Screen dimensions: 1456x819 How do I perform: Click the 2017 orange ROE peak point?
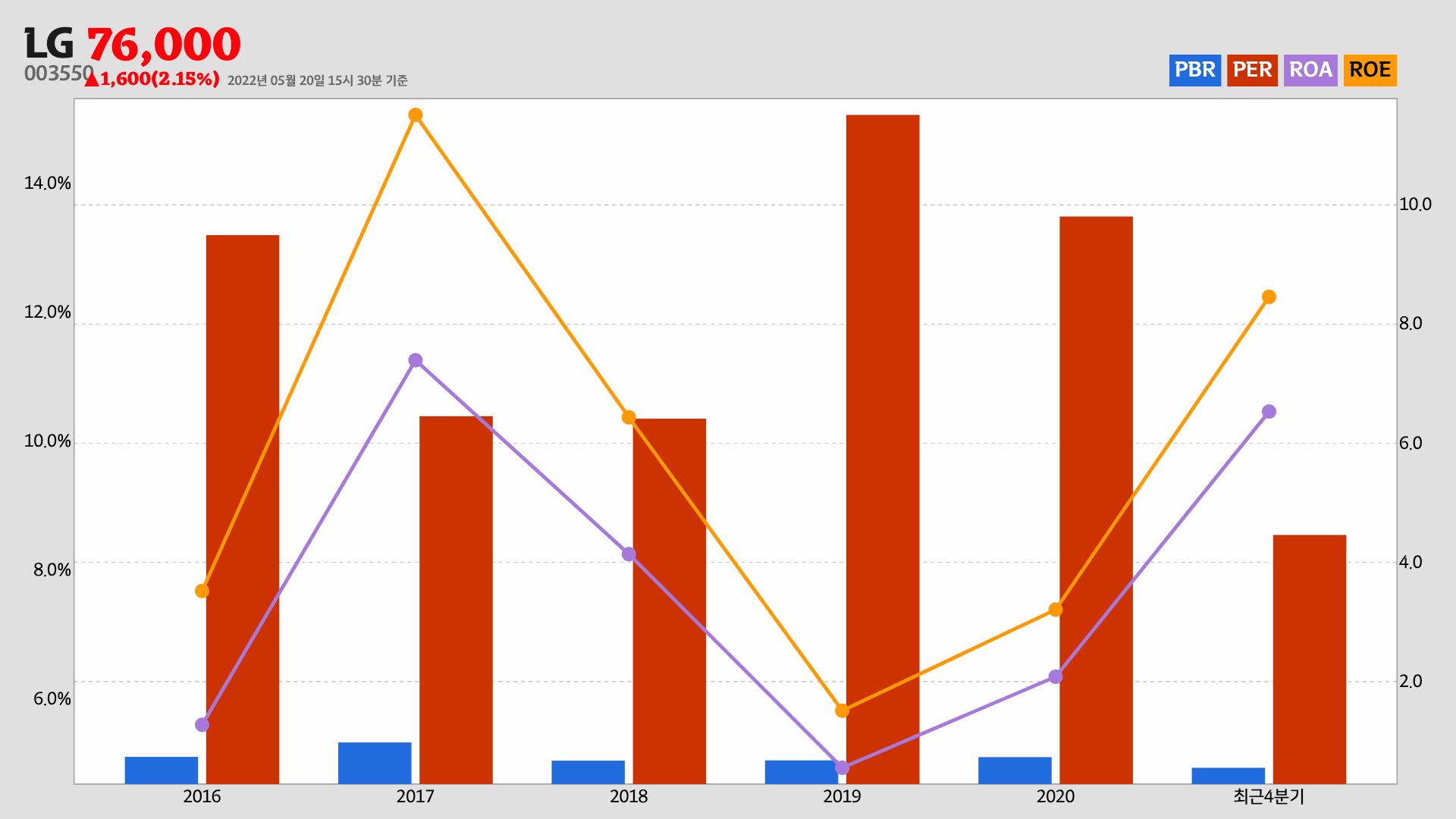pyautogui.click(x=416, y=115)
